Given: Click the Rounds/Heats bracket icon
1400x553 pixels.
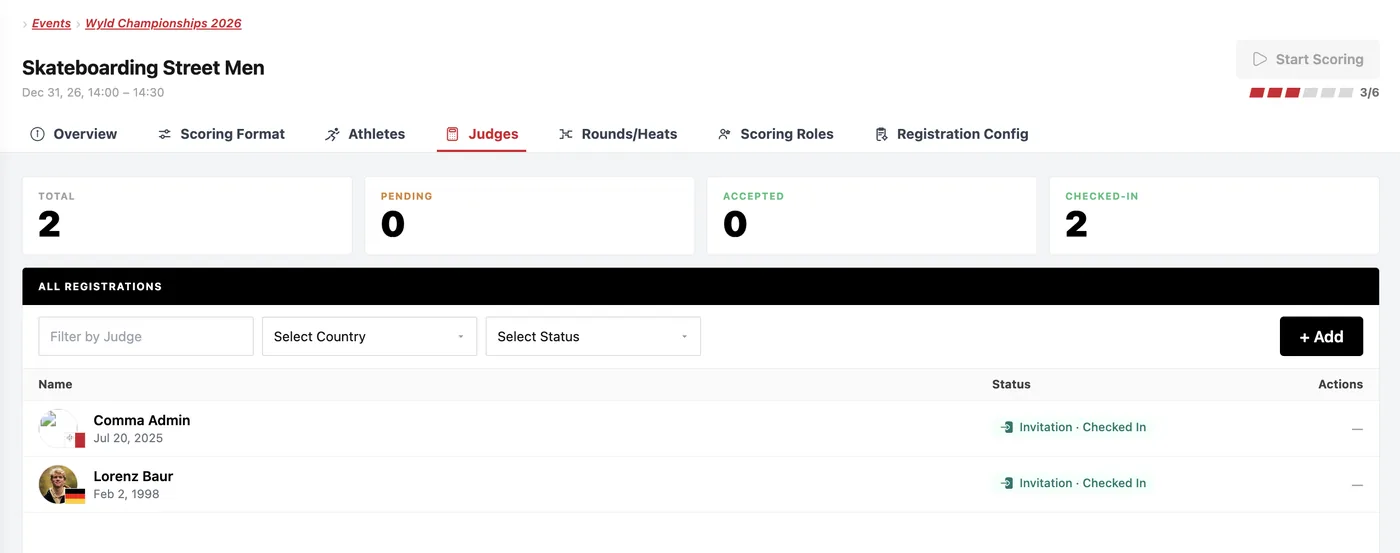Looking at the screenshot, I should click(566, 134).
